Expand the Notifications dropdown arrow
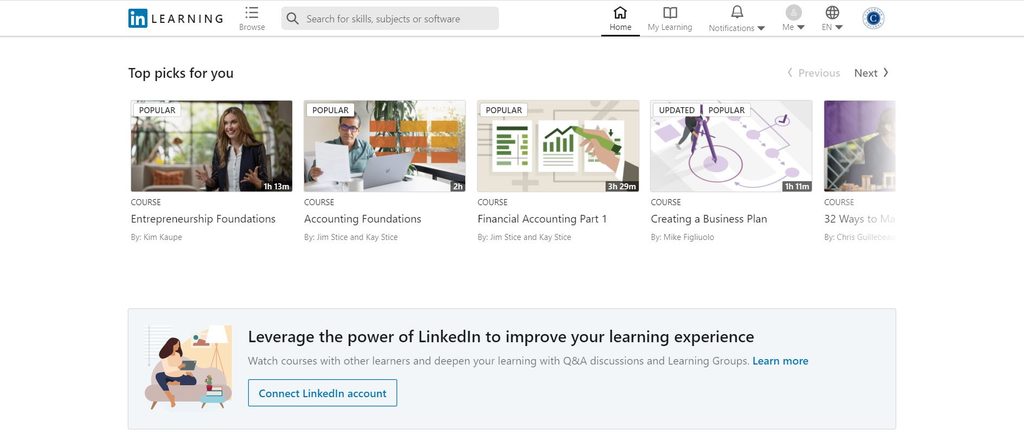The image size is (1024, 432). (x=761, y=28)
